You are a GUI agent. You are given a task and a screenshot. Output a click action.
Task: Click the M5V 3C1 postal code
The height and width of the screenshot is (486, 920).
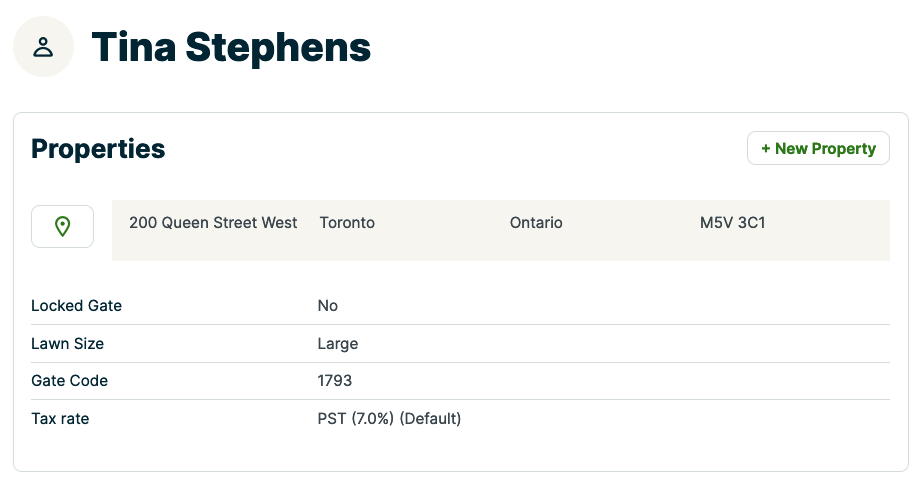[x=732, y=223]
